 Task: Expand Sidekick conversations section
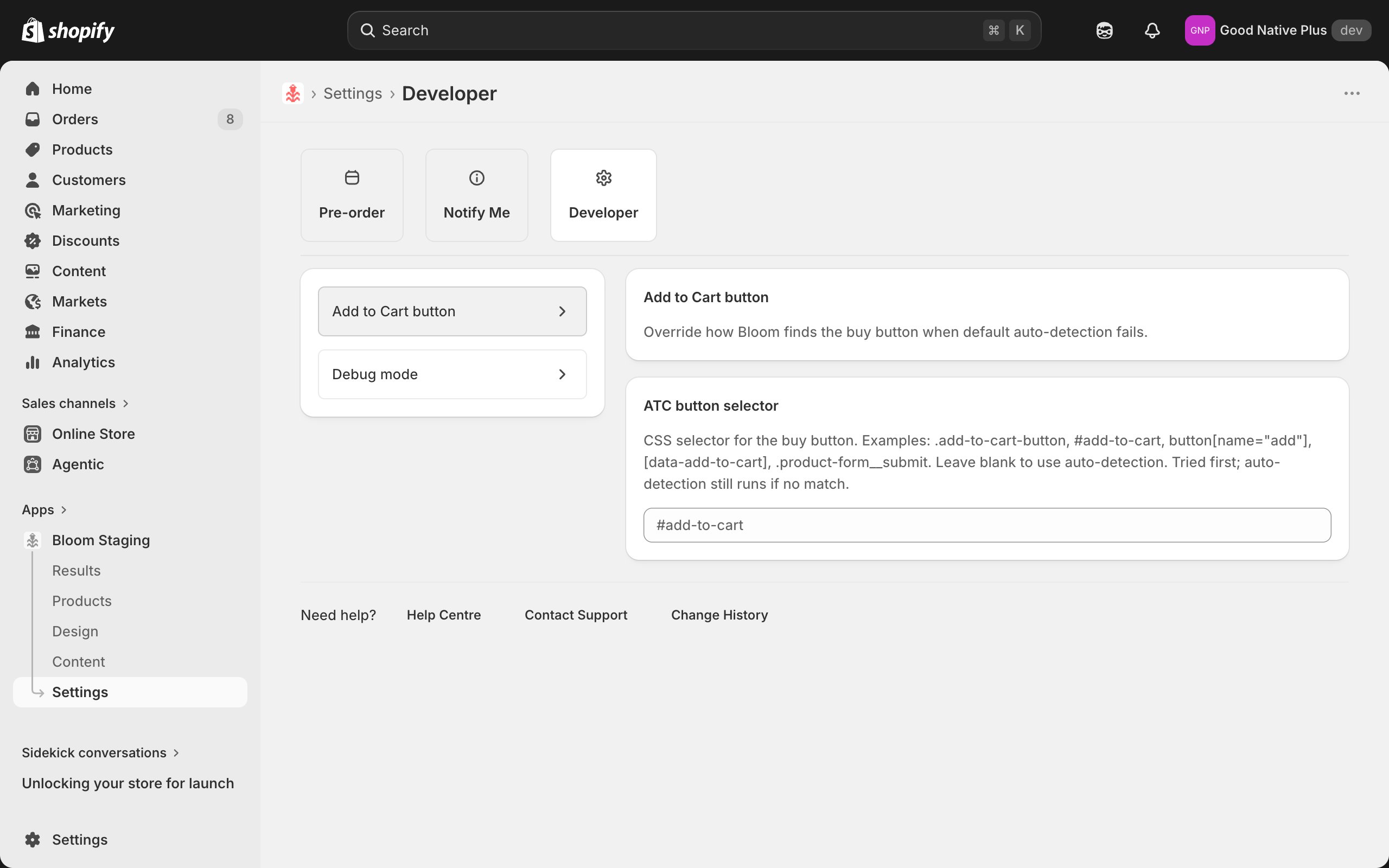[x=100, y=752]
